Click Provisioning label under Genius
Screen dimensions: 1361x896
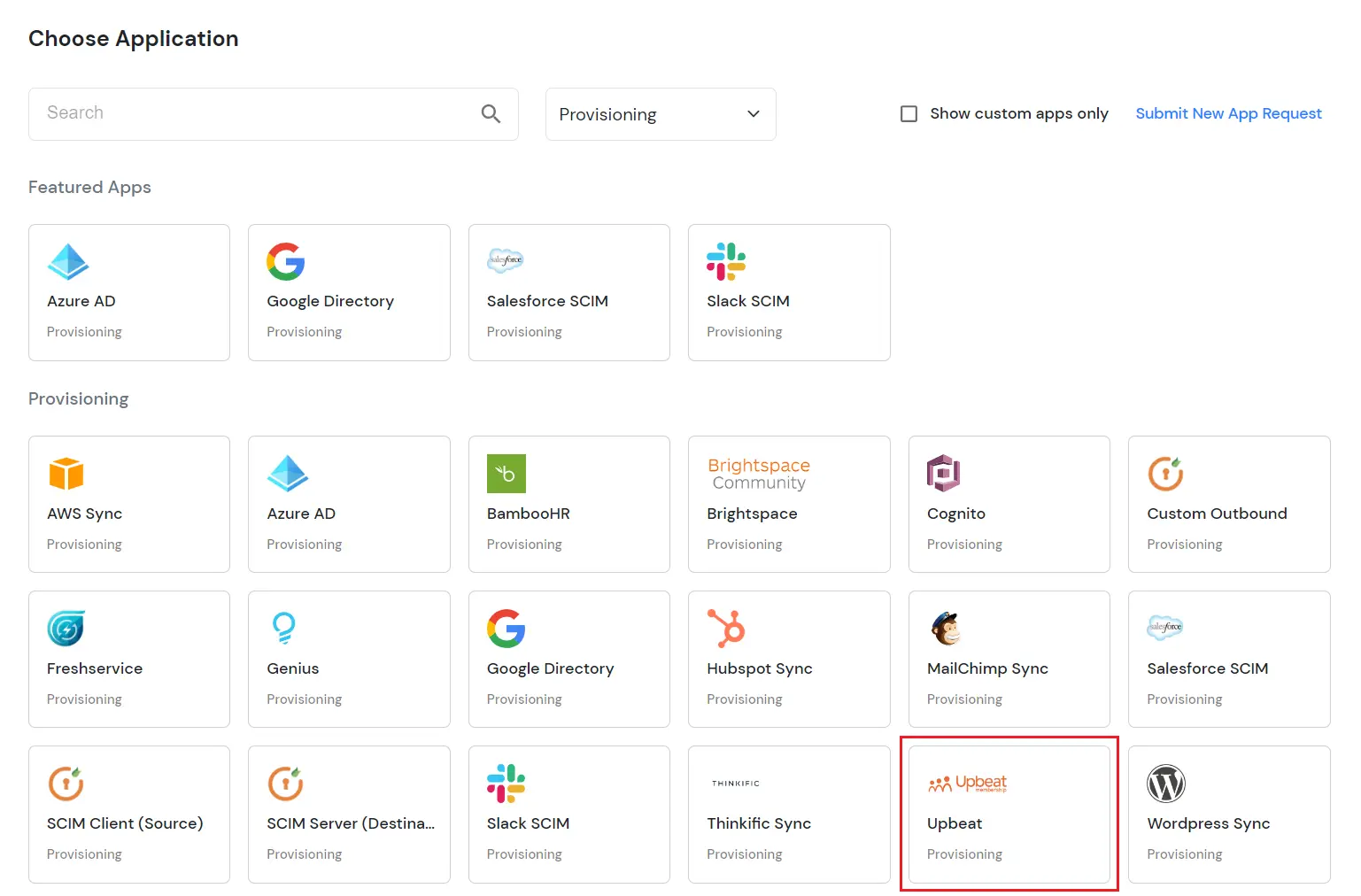pos(304,699)
